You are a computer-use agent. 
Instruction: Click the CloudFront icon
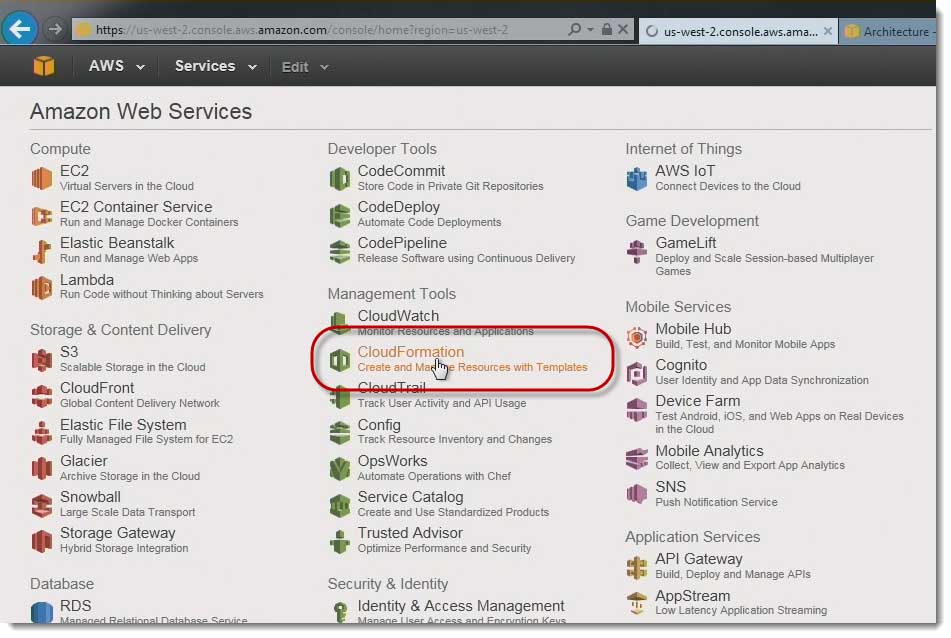(42, 396)
